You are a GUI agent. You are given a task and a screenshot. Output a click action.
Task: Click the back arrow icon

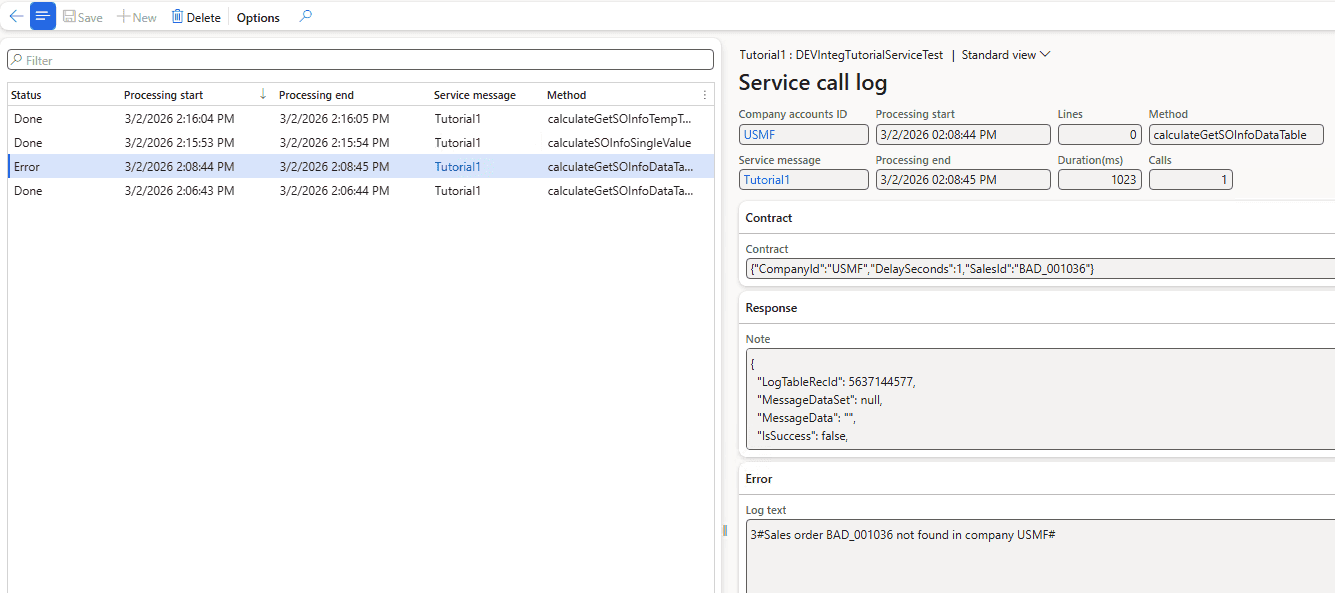pyautogui.click(x=16, y=17)
